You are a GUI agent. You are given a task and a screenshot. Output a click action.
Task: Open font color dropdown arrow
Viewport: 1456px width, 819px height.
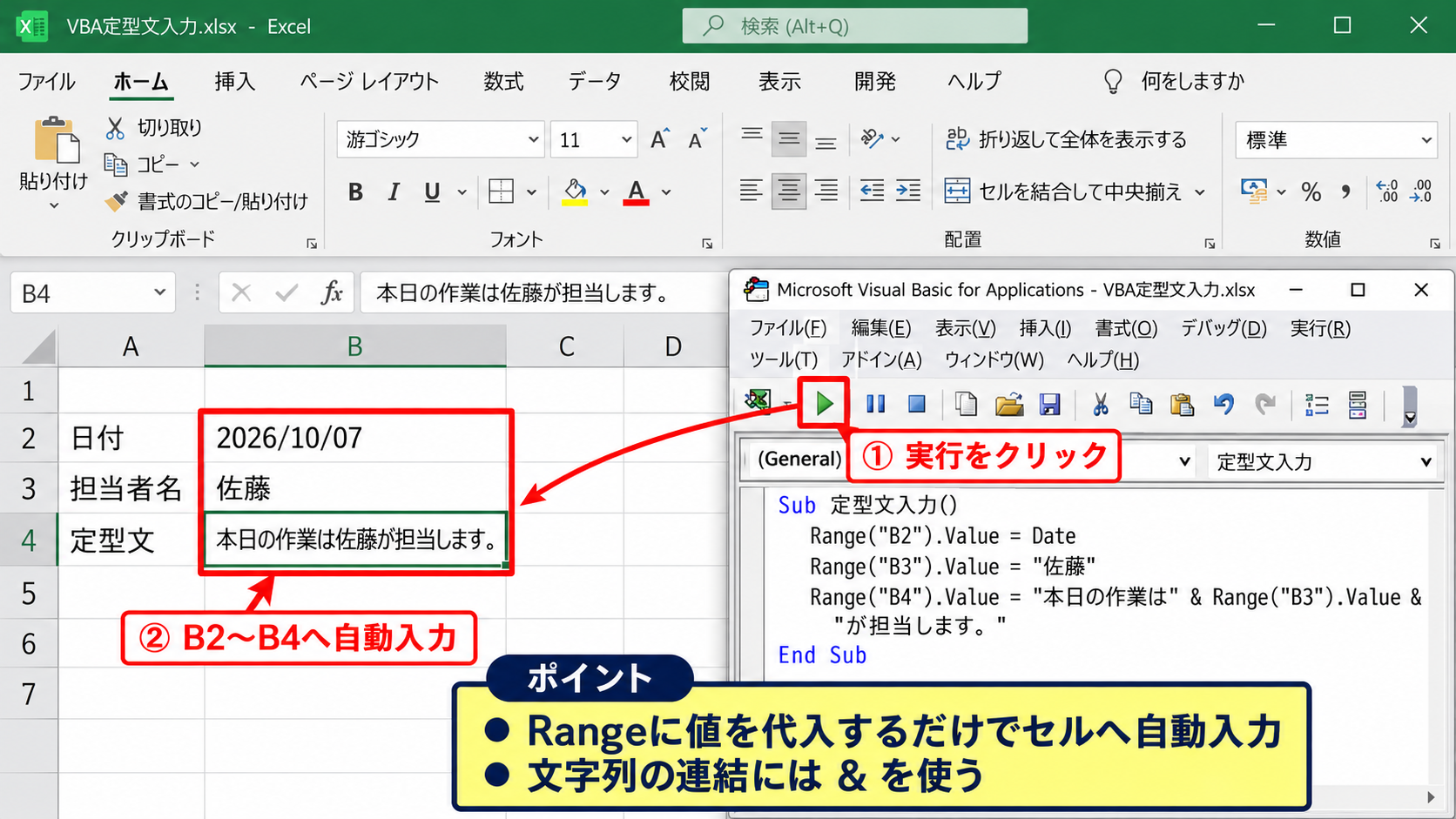click(666, 192)
